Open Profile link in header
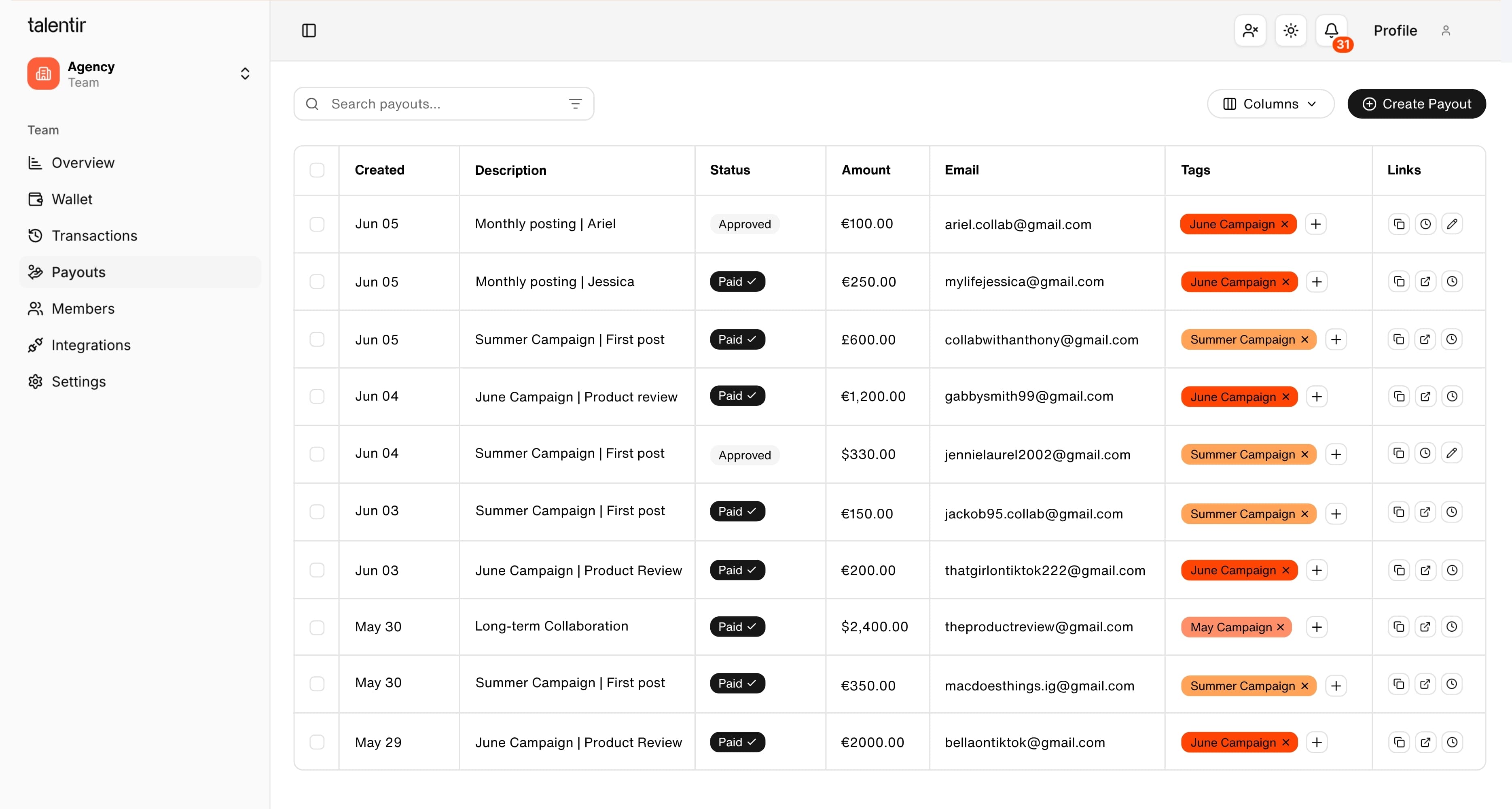1512x809 pixels. pos(1395,30)
